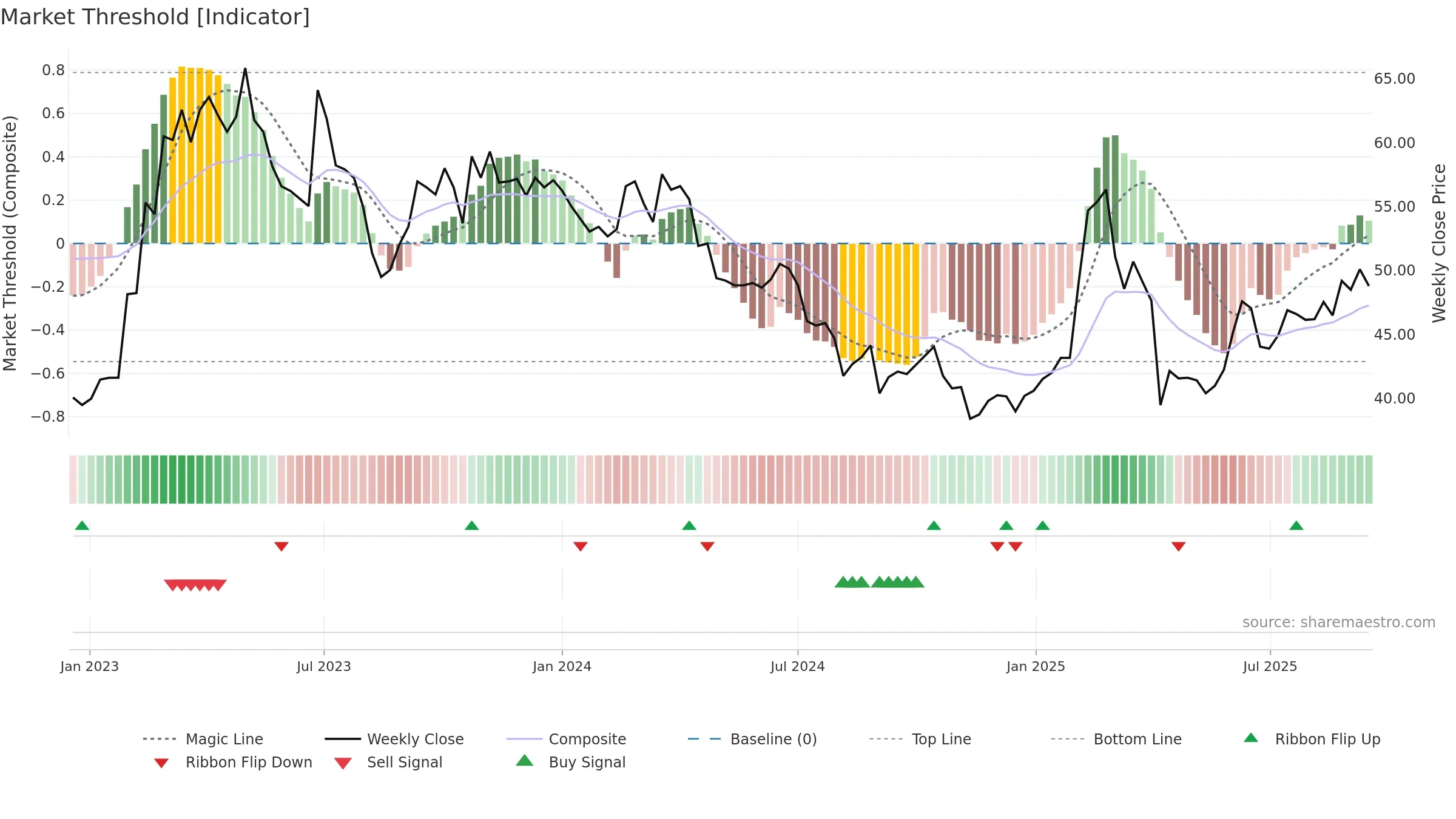1456x819 pixels.
Task: Click the 65.00 price tick label
Action: click(1395, 79)
